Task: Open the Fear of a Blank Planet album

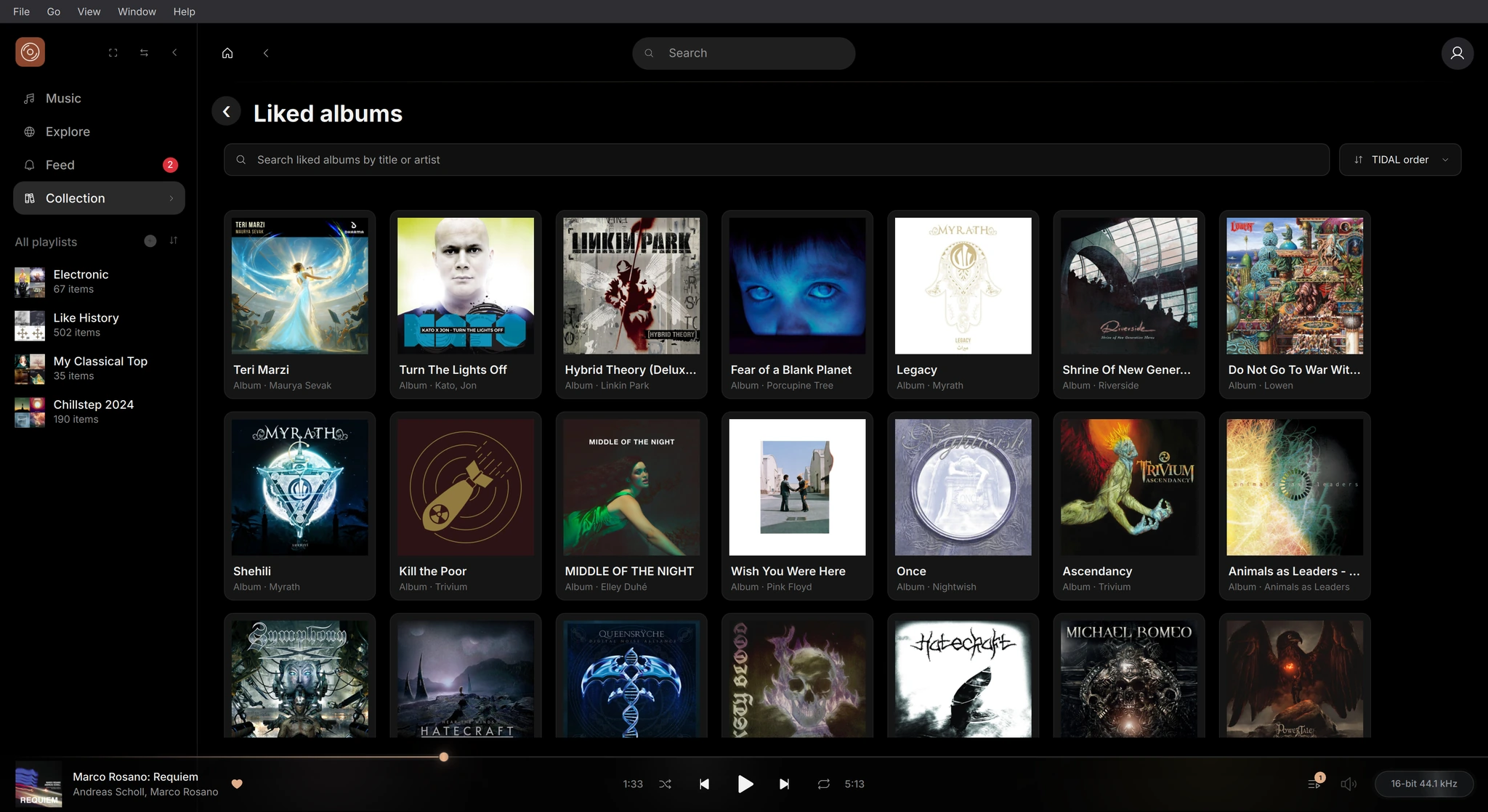Action: [x=797, y=305]
